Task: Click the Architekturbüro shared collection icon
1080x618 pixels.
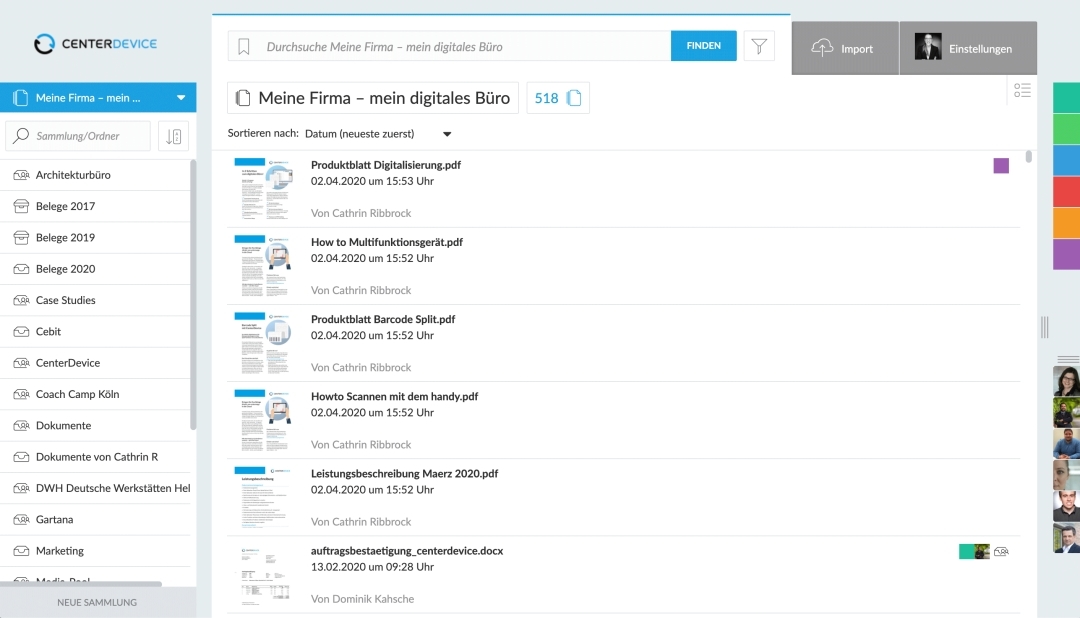Action: tap(21, 175)
